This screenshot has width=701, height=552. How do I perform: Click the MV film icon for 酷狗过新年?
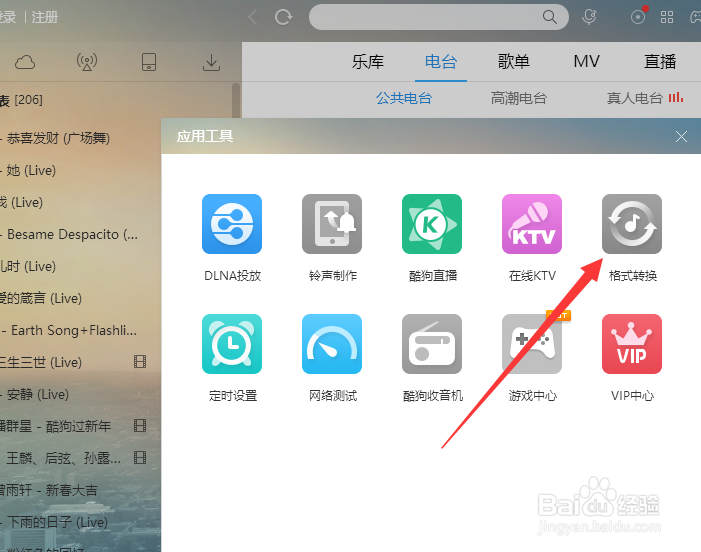click(140, 426)
